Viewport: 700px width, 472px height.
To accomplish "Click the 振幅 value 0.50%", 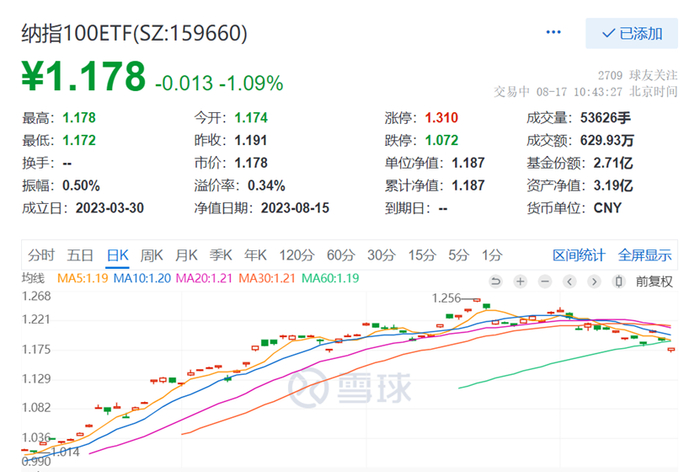I will (x=81, y=185).
